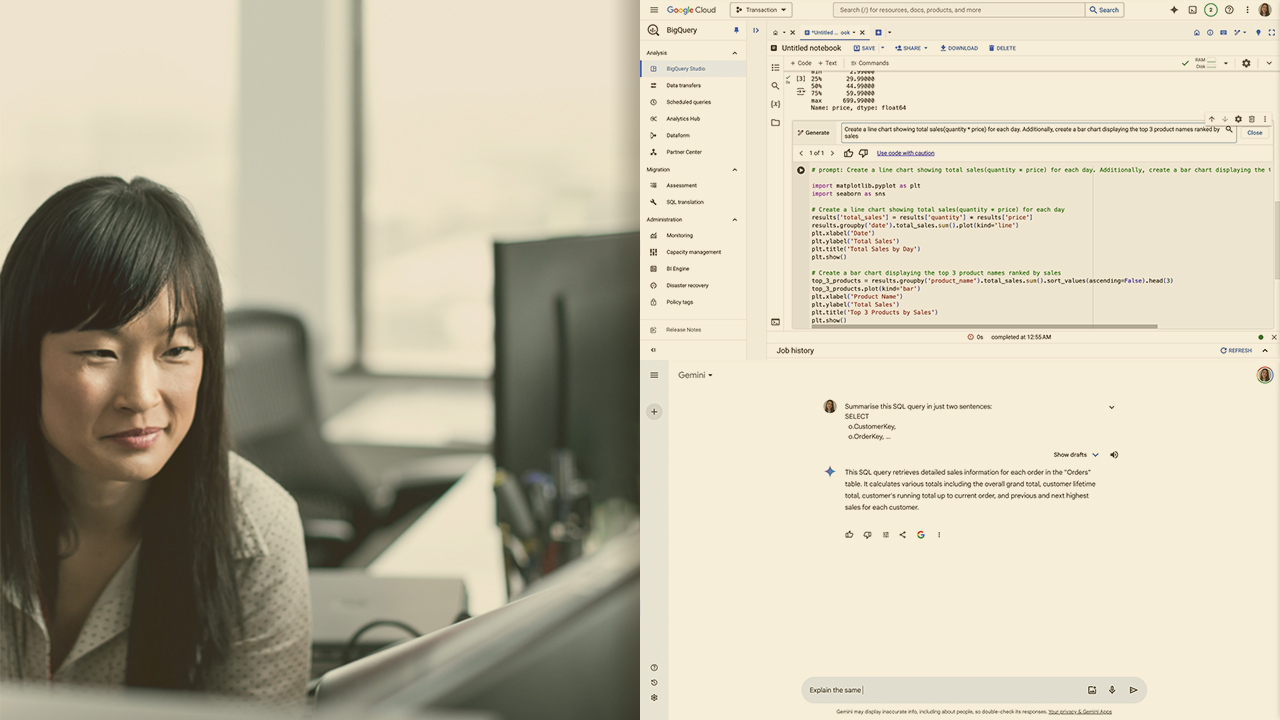The image size is (1280, 720).
Task: Click the Gemini prompt text field
Action: (940, 690)
